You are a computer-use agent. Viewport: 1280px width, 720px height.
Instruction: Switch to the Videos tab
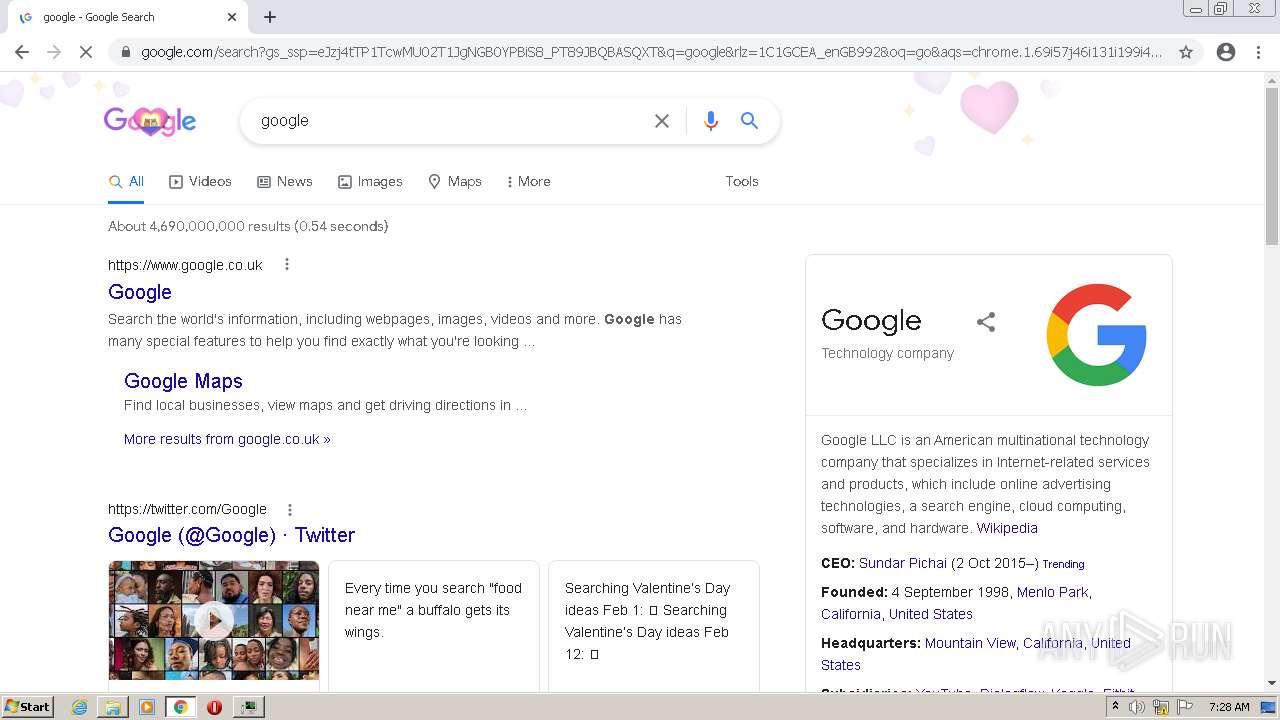(x=200, y=182)
